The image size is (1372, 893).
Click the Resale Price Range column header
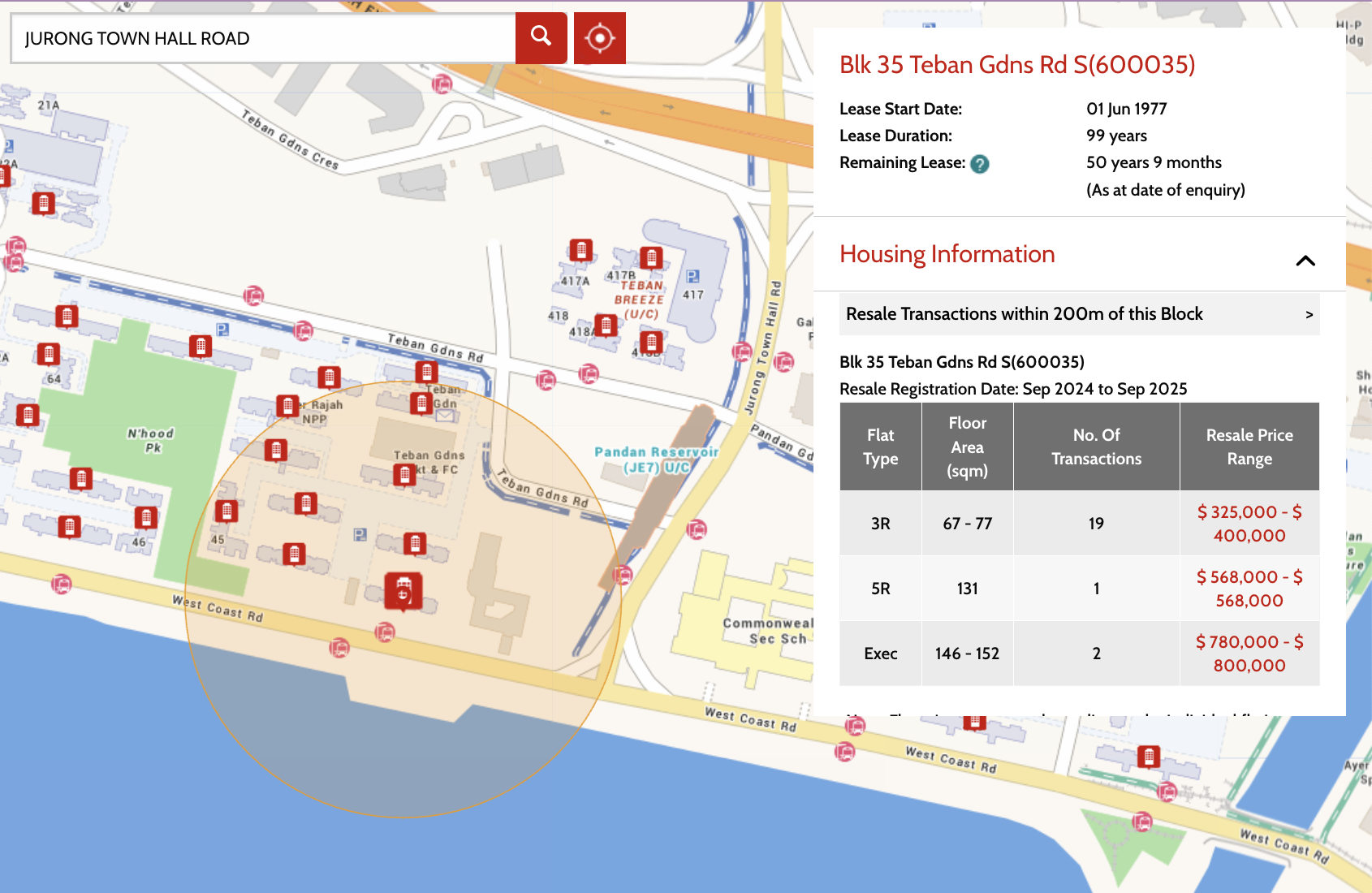click(x=1249, y=446)
